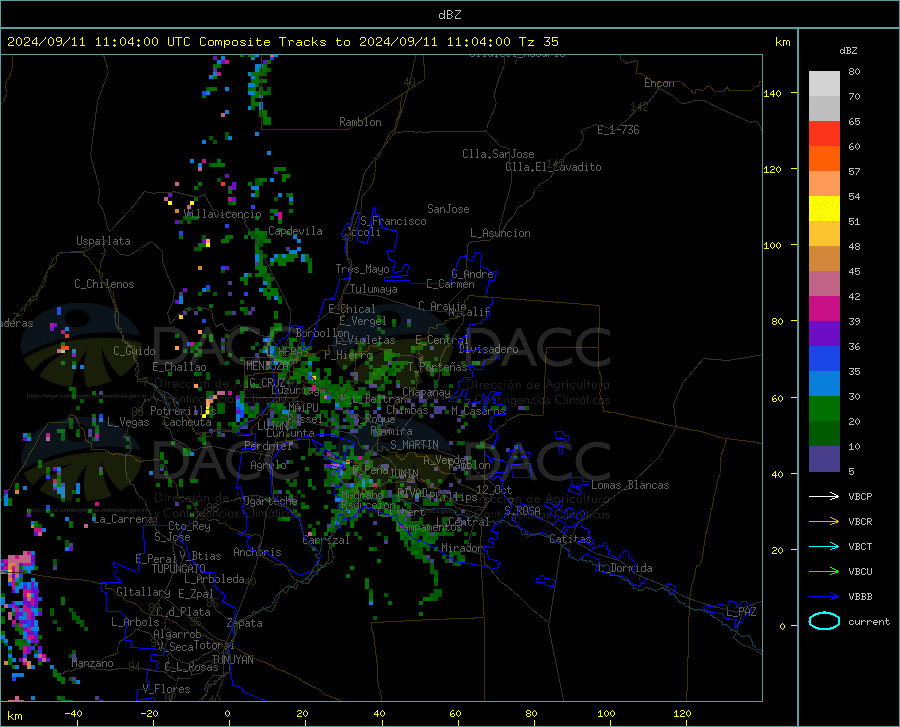Click the VBCP legend label

click(x=860, y=496)
